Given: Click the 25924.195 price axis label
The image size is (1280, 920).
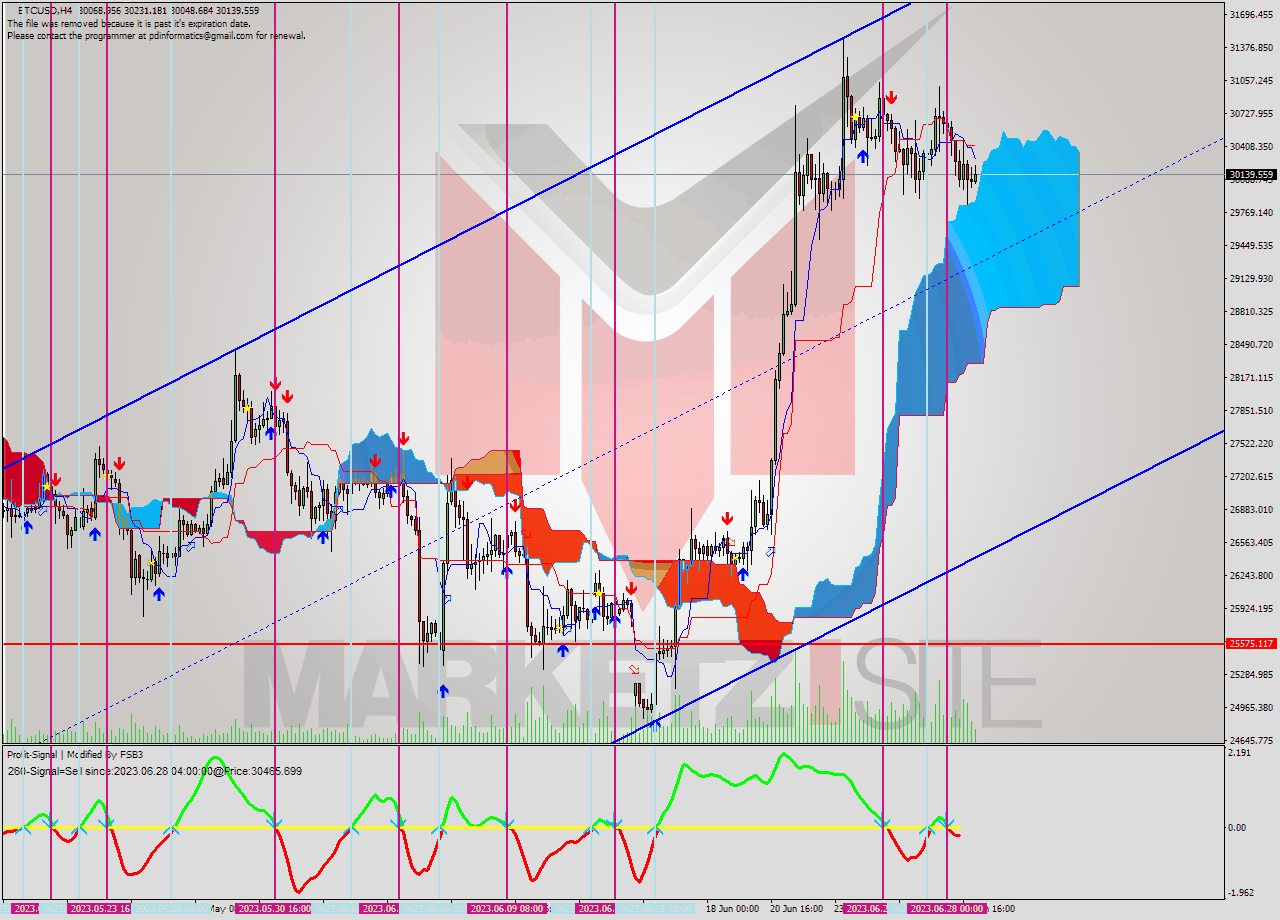Looking at the screenshot, I should tap(1251, 608).
